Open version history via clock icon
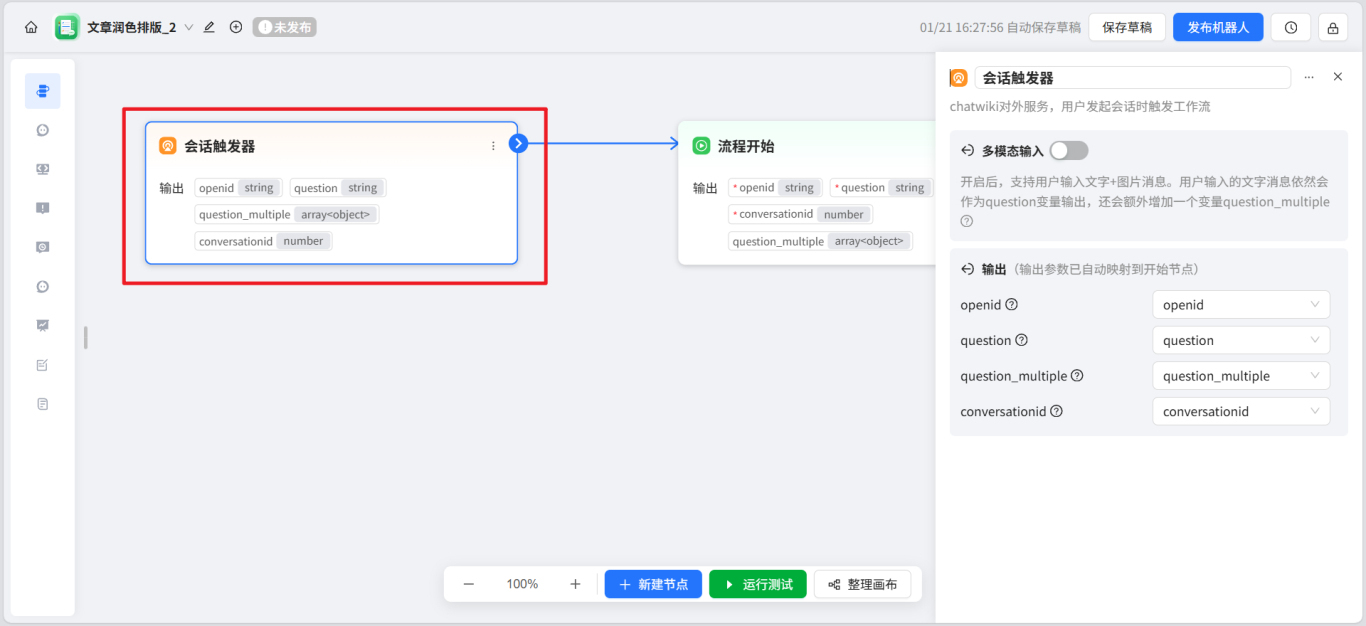Viewport: 1366px width, 626px height. pos(1290,27)
